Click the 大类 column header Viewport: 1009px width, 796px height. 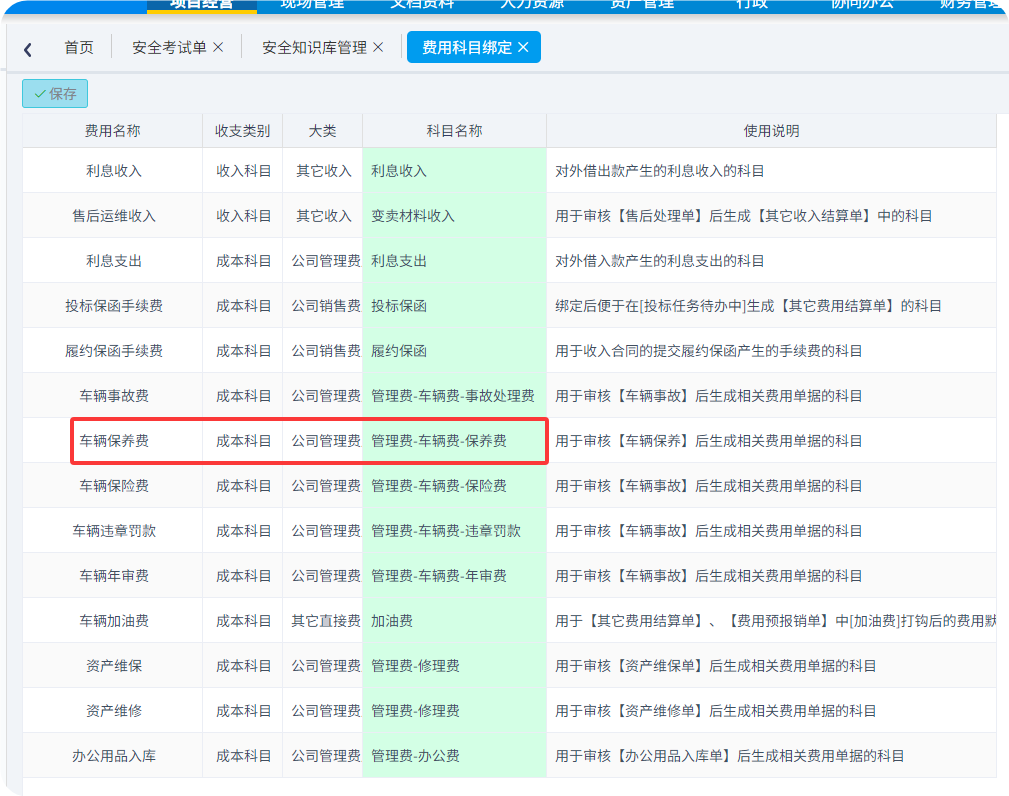coord(322,131)
